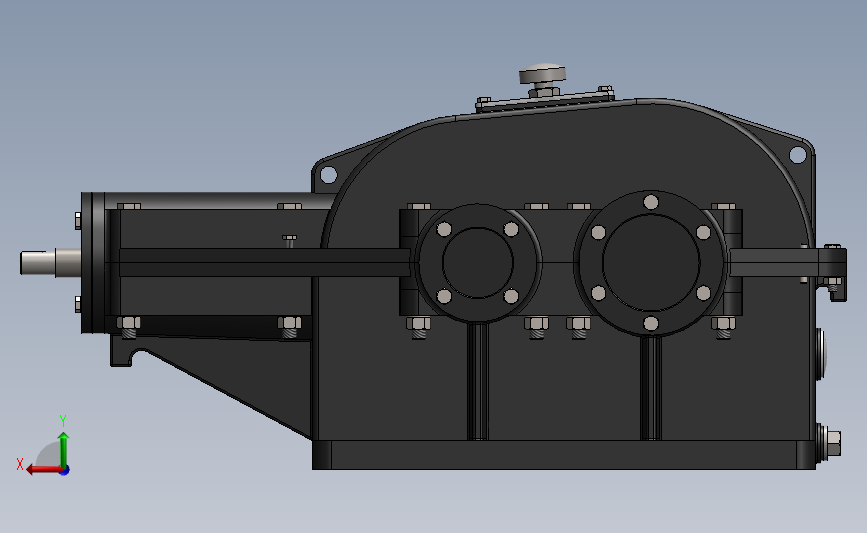Select the gearbox base plate
Image resolution: width=867 pixels, height=533 pixels.
click(x=564, y=455)
